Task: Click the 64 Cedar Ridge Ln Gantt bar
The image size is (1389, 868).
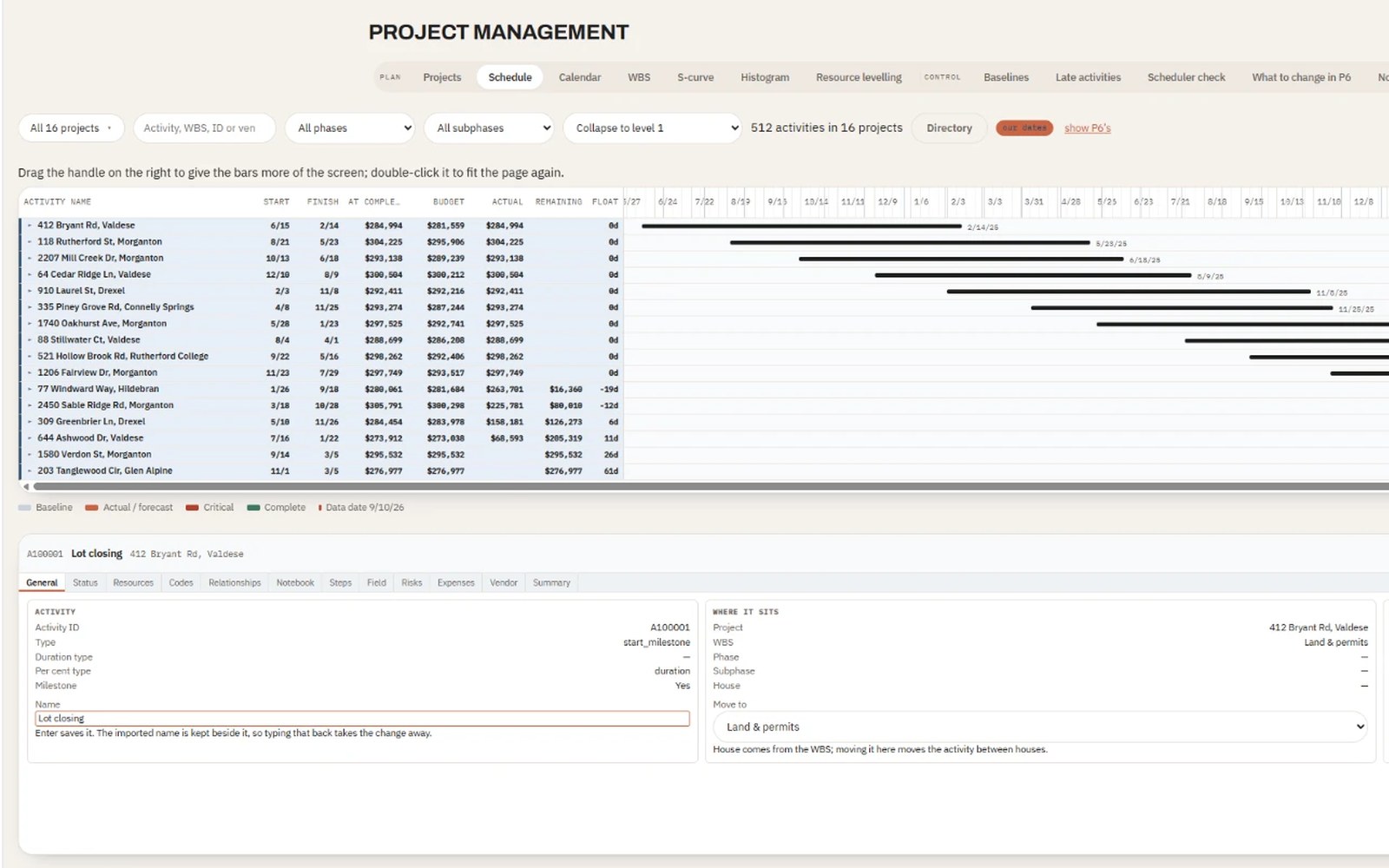Action: tap(1033, 275)
